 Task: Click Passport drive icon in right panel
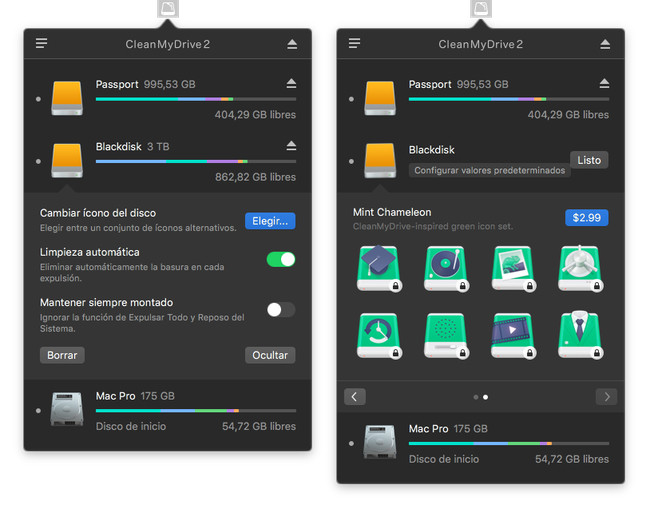click(380, 98)
